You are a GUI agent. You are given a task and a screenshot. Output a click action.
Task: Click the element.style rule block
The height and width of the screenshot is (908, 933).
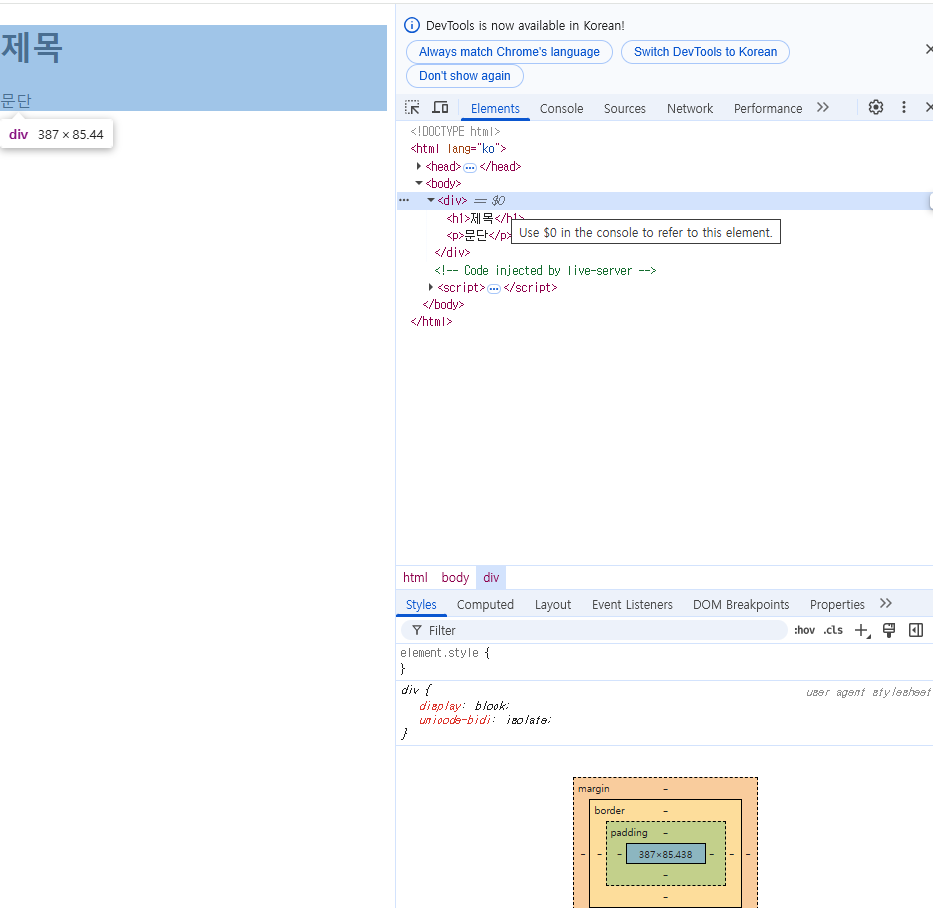pyautogui.click(x=664, y=661)
